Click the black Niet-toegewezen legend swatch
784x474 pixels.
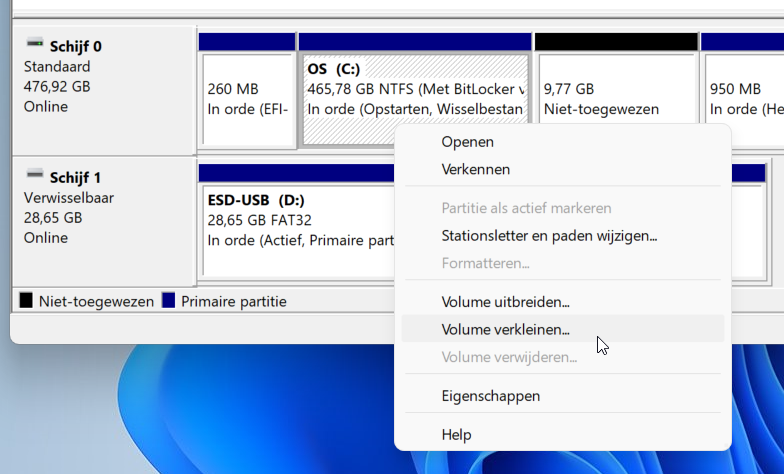26,300
